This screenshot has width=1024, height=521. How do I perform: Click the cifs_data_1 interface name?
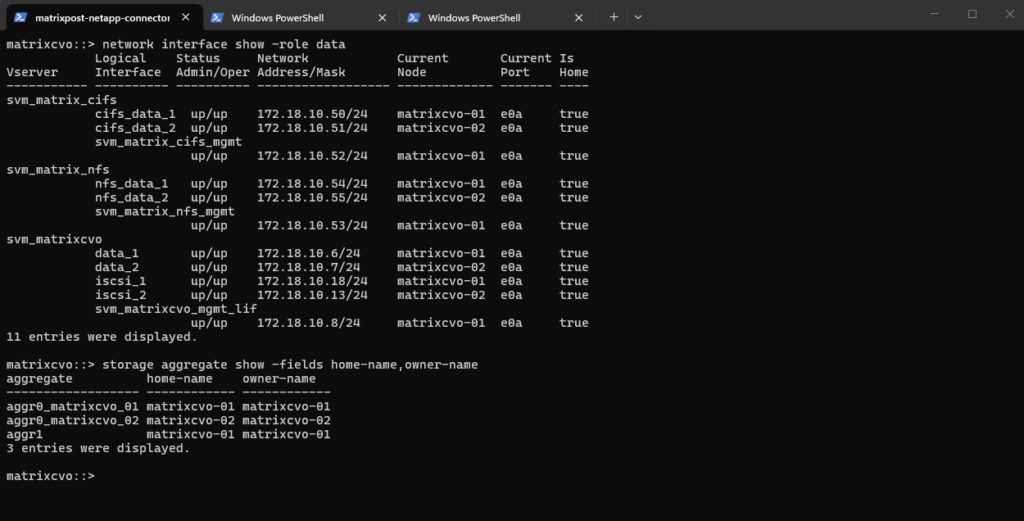135,115
